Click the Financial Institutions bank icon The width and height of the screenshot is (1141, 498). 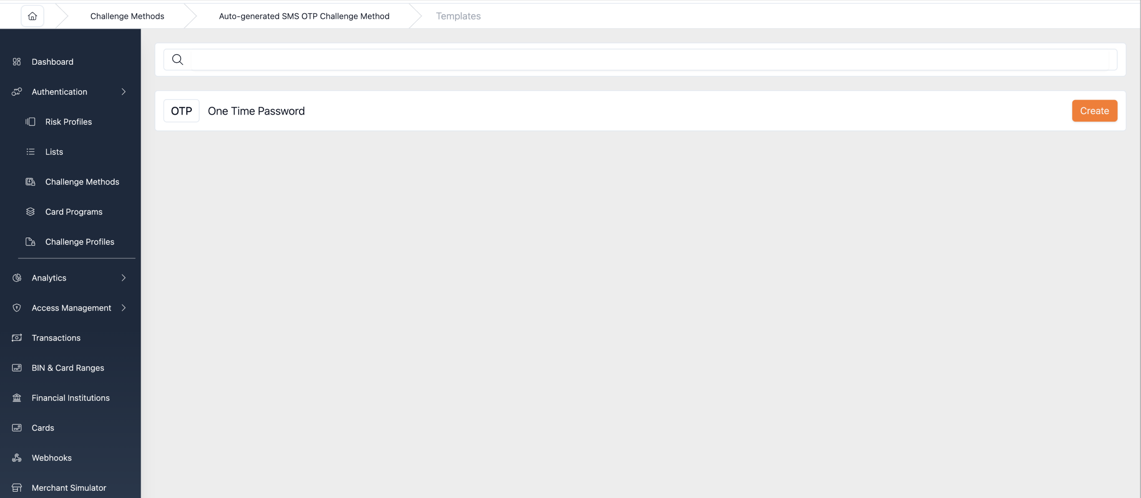pyautogui.click(x=17, y=398)
